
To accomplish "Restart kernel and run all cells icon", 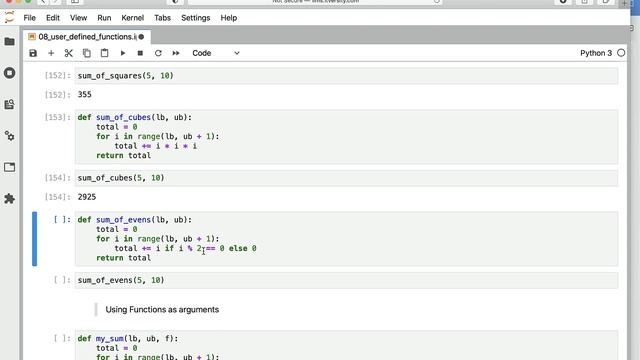I will pyautogui.click(x=176, y=53).
